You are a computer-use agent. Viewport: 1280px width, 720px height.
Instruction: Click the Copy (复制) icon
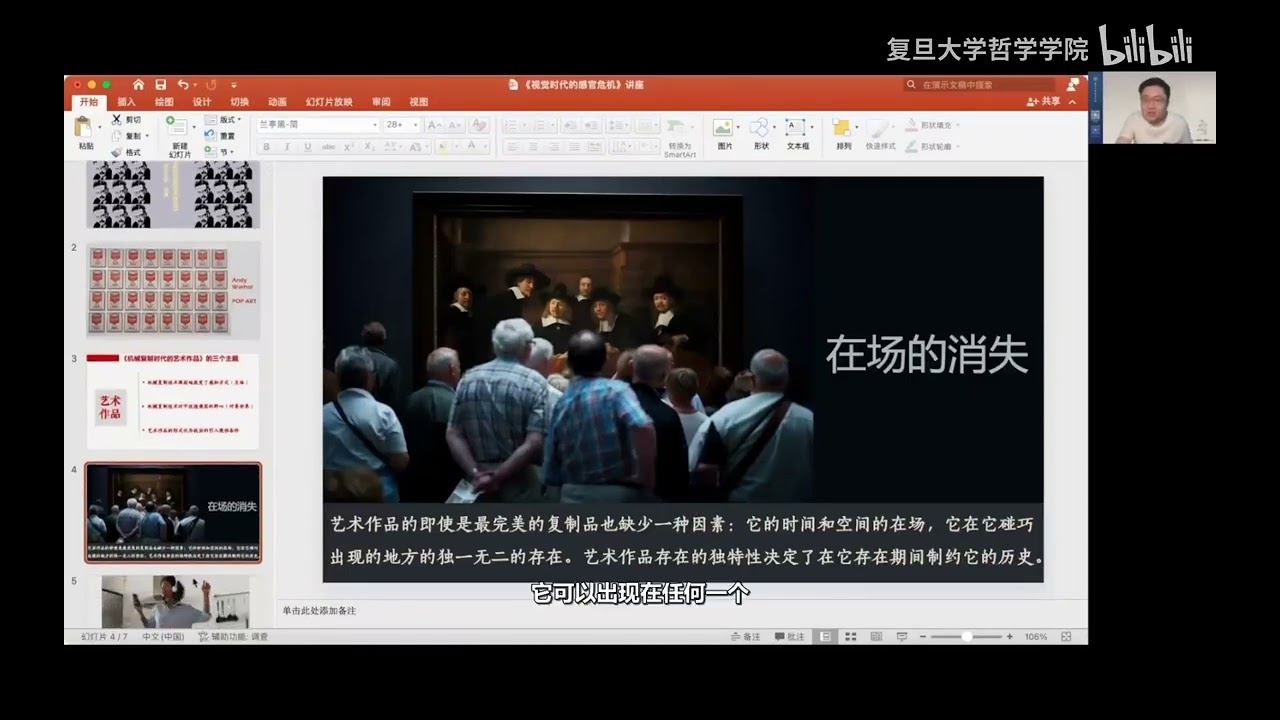pos(116,135)
